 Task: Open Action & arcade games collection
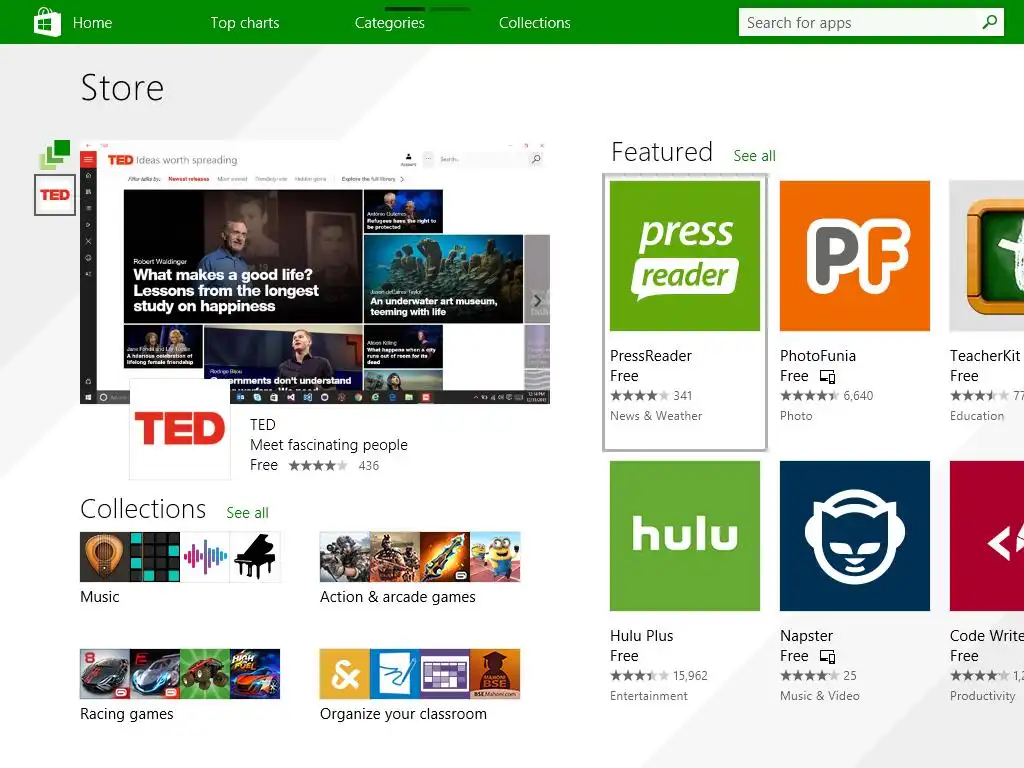pyautogui.click(x=398, y=597)
